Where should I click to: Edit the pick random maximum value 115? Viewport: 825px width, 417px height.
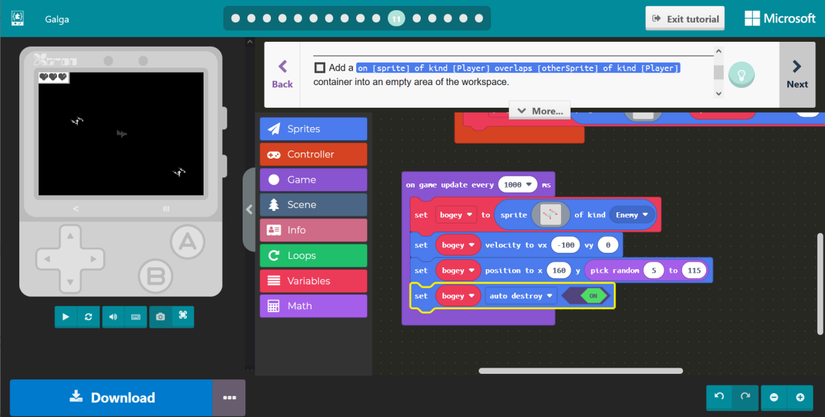pos(693,270)
